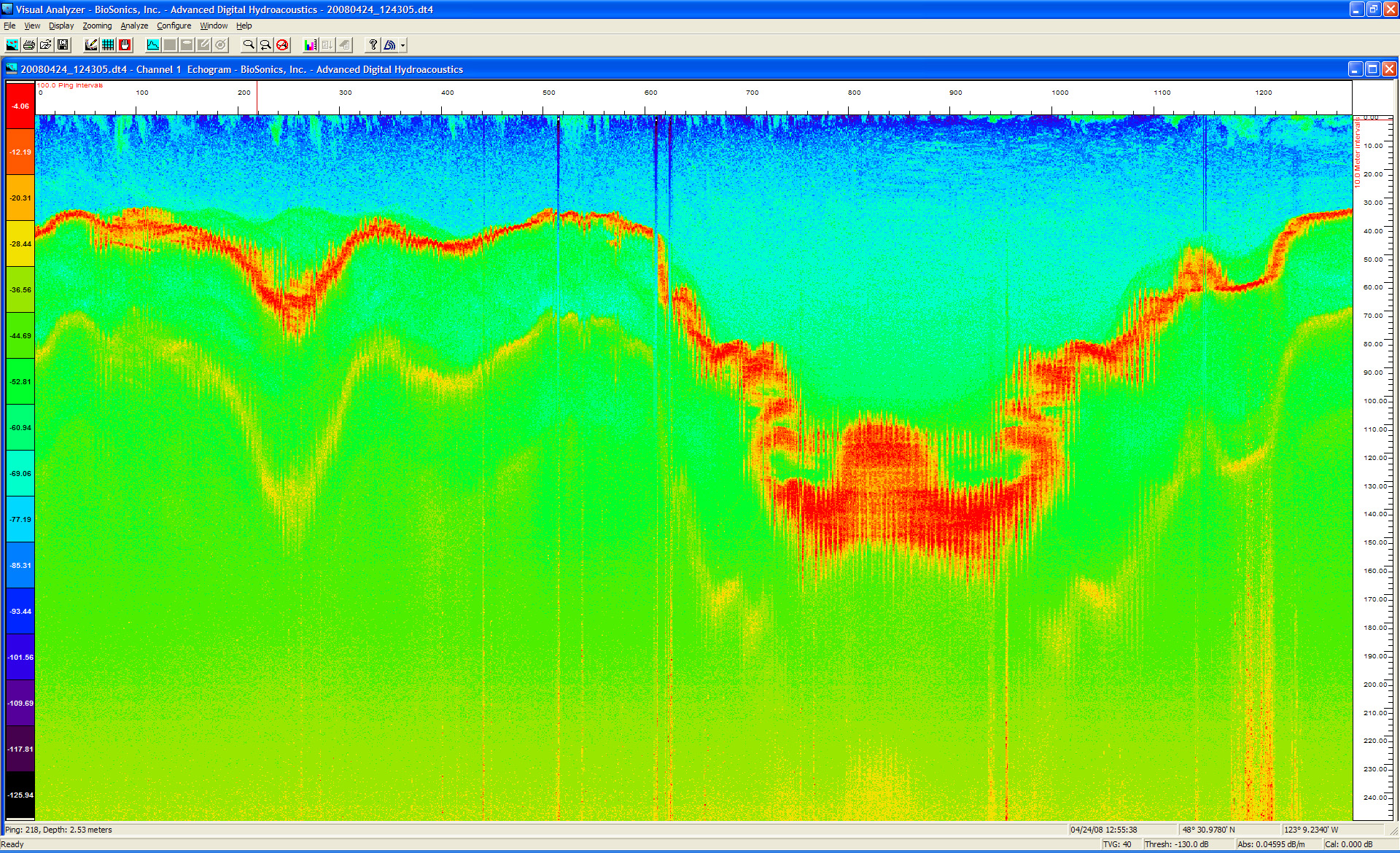Click the zoom previous magnifier icon

point(265,45)
